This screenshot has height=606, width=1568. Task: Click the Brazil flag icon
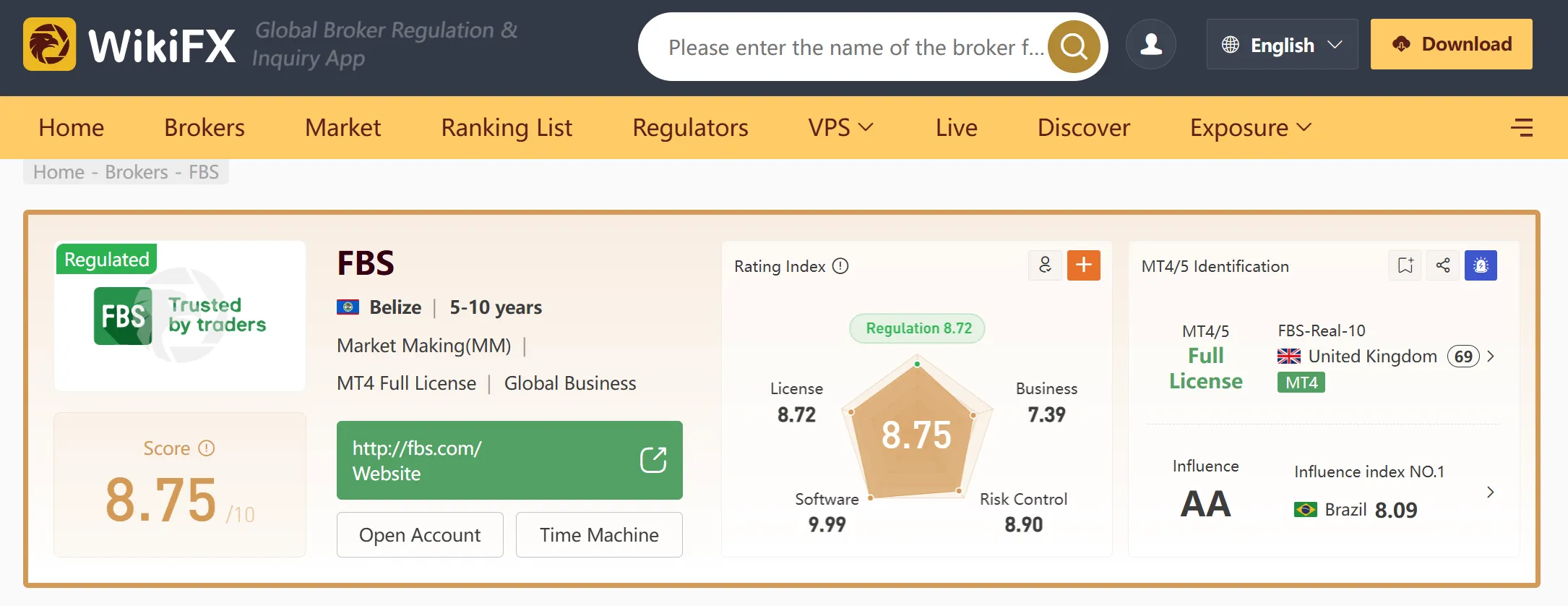tap(1306, 510)
